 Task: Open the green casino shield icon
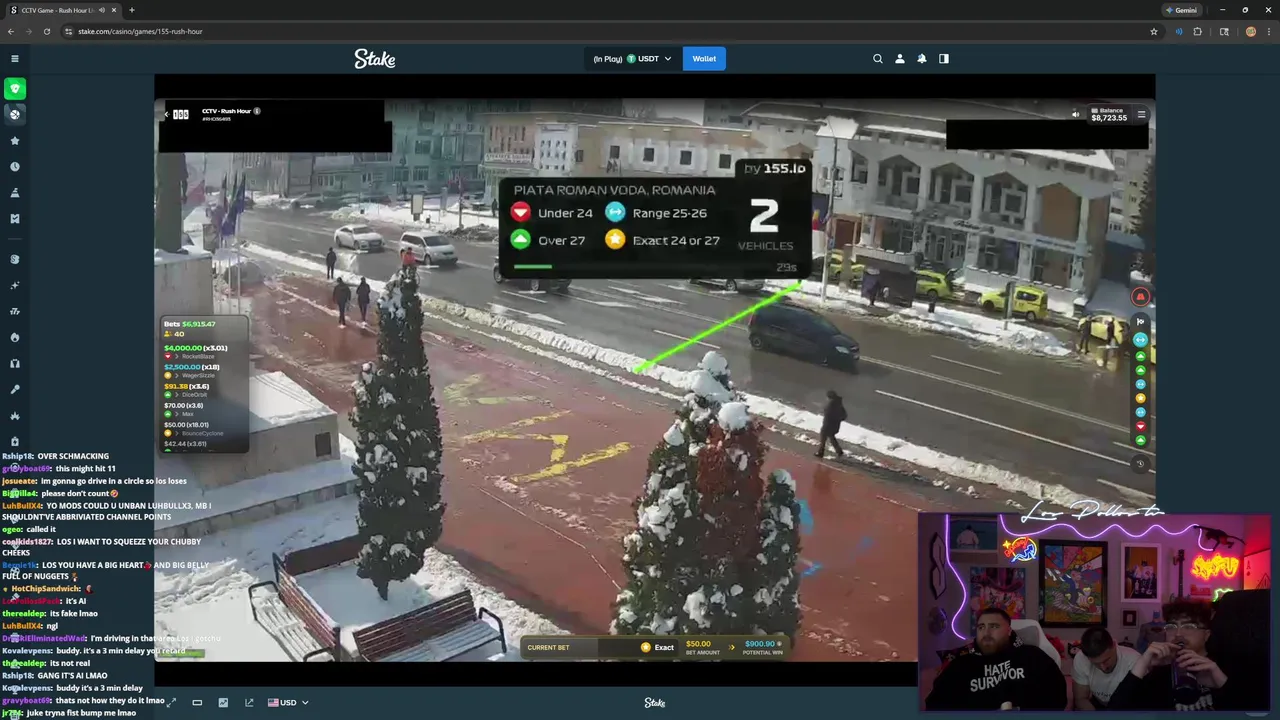coord(15,89)
